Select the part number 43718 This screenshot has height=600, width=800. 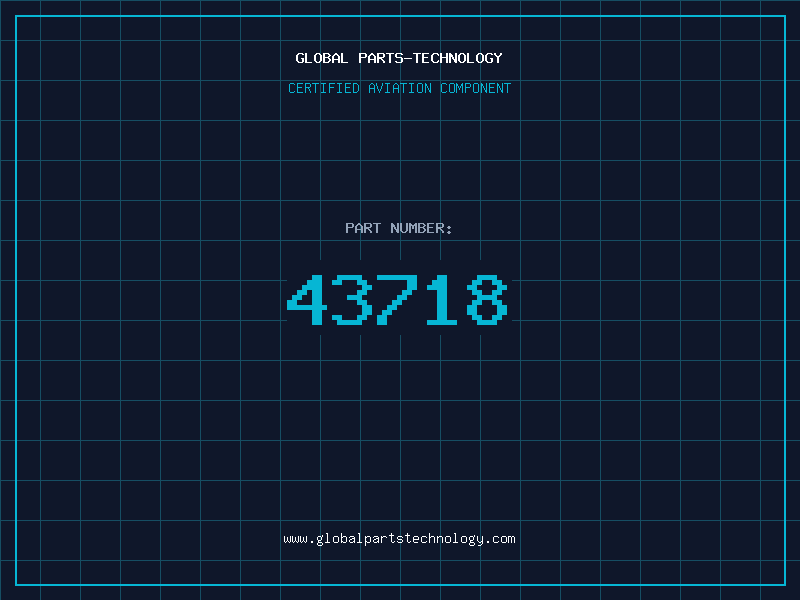pyautogui.click(x=397, y=300)
